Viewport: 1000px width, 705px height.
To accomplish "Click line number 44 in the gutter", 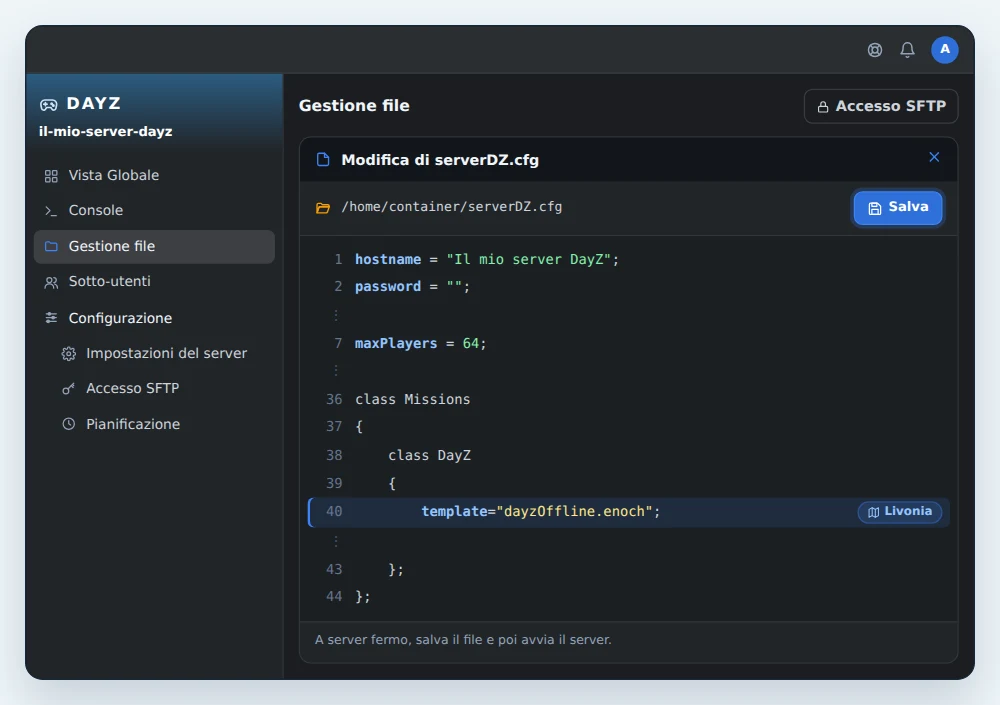I will [x=334, y=597].
